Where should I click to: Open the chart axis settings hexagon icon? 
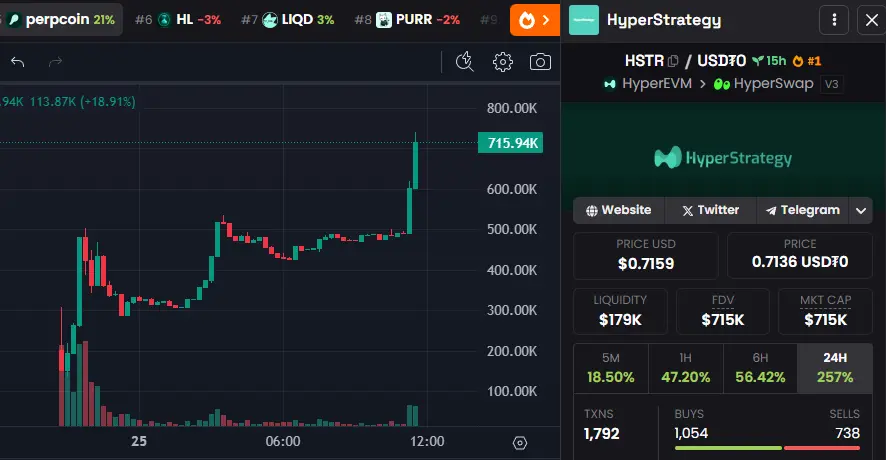[x=520, y=442]
